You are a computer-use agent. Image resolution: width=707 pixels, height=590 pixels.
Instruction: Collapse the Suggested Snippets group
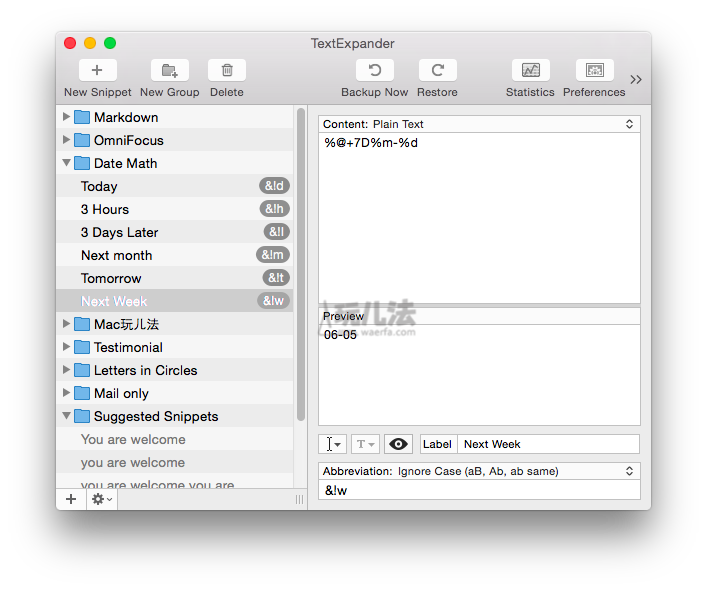click(66, 416)
